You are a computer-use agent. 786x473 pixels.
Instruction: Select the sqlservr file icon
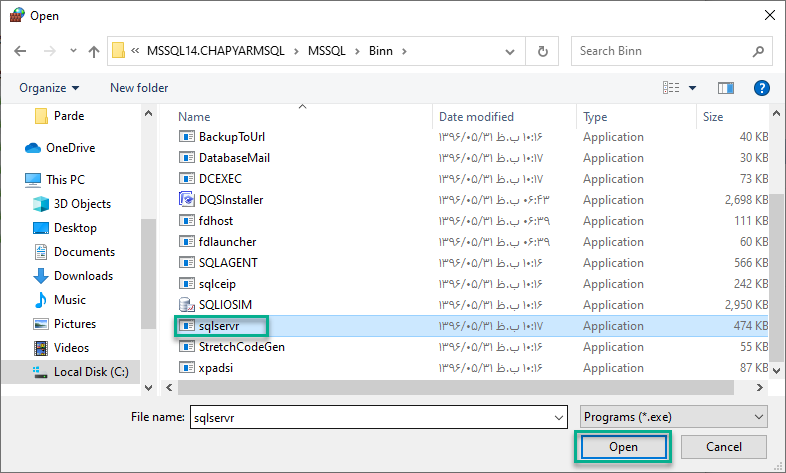(186, 326)
